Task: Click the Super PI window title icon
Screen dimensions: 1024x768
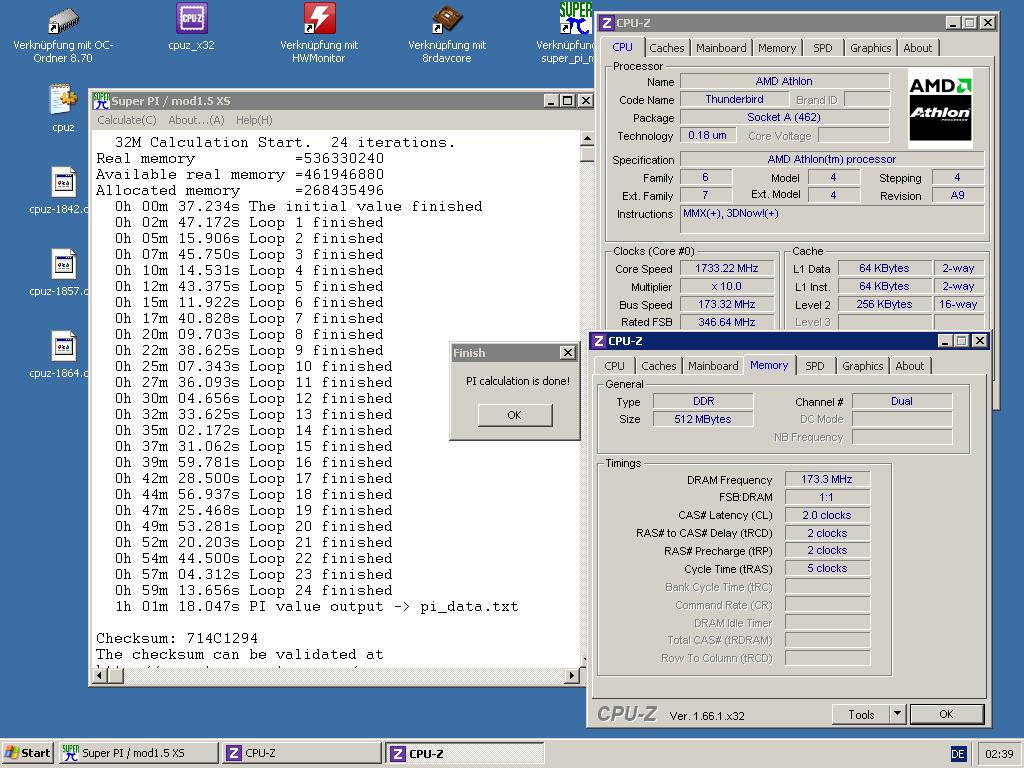Action: [x=101, y=101]
